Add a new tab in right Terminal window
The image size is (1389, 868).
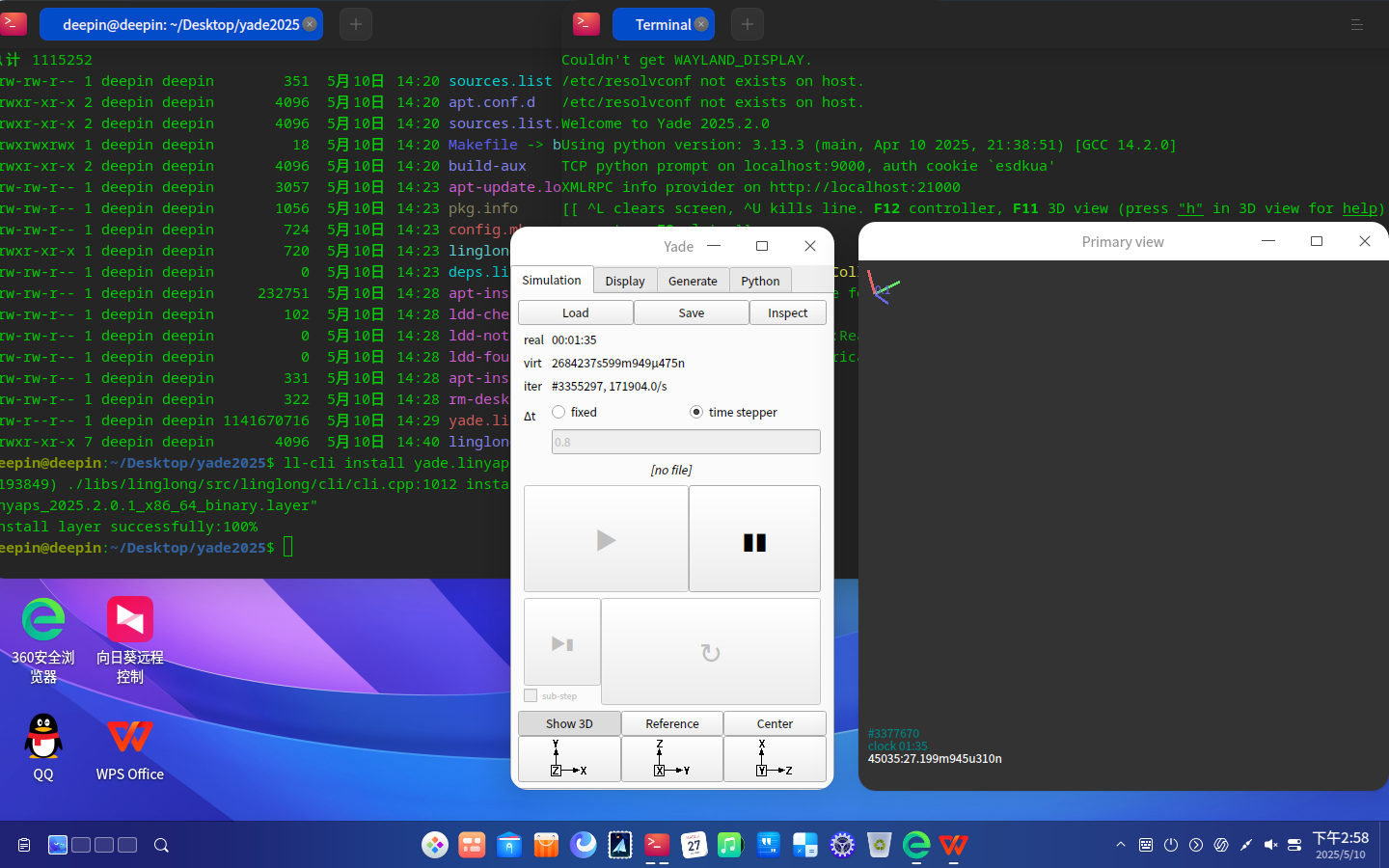tap(748, 24)
